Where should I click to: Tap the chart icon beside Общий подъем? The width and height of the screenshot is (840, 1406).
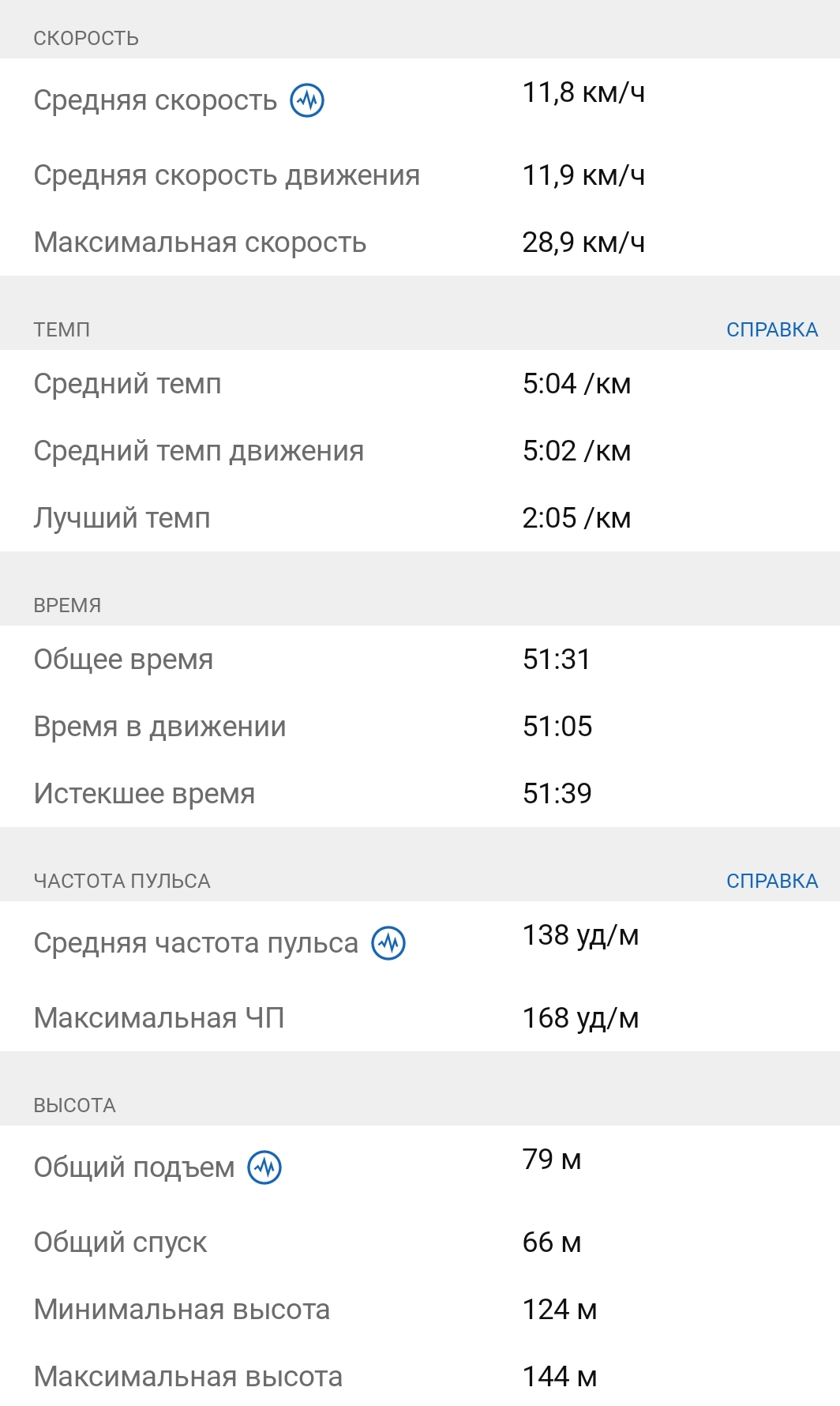pyautogui.click(x=264, y=1167)
